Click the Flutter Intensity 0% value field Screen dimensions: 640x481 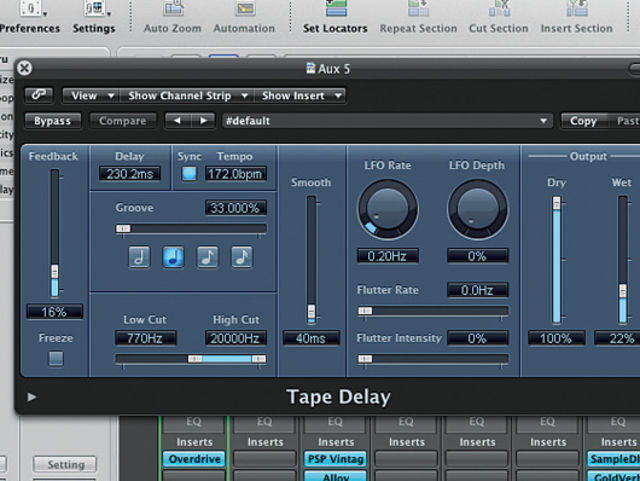(478, 338)
